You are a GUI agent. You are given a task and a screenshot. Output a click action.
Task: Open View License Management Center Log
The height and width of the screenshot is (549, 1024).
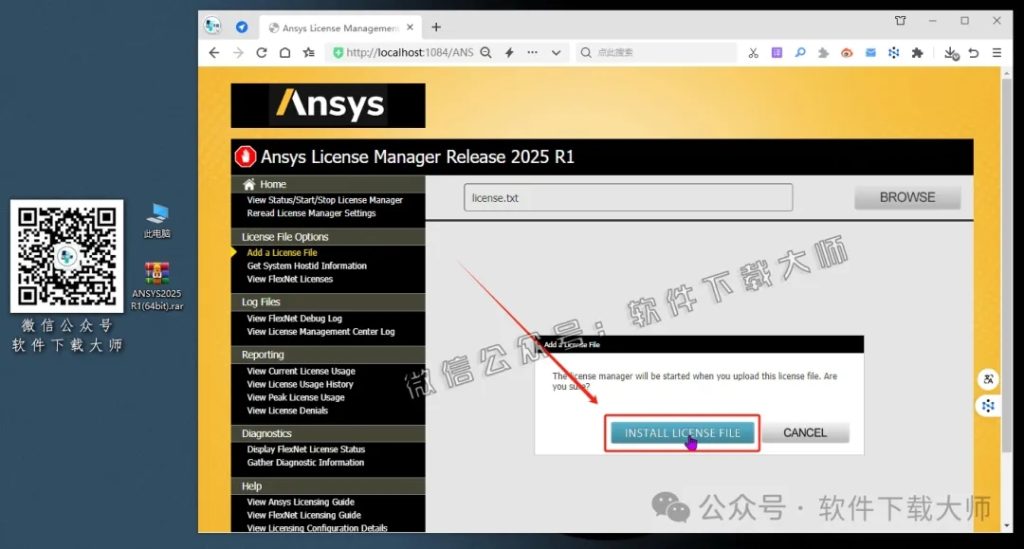pos(321,332)
